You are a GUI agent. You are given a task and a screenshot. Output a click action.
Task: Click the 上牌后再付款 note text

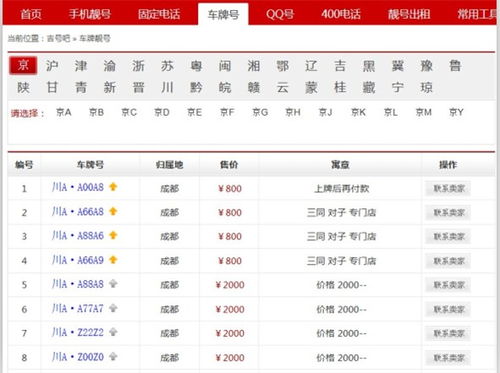(342, 189)
